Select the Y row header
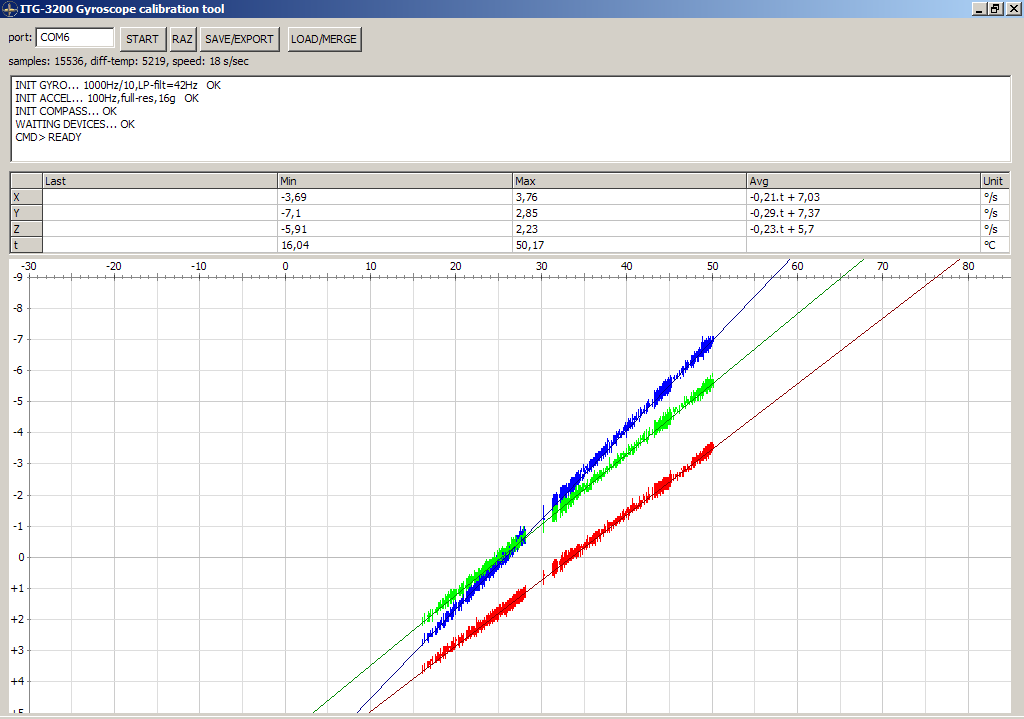This screenshot has width=1024, height=719. coord(27,213)
